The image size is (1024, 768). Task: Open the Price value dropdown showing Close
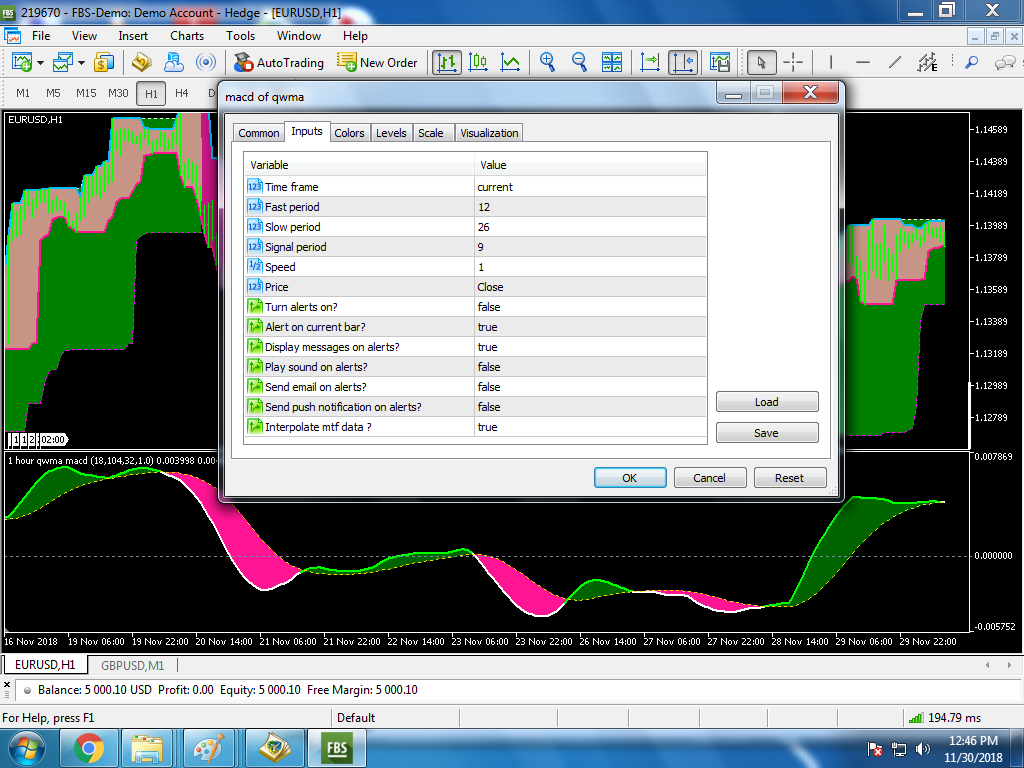tap(590, 287)
